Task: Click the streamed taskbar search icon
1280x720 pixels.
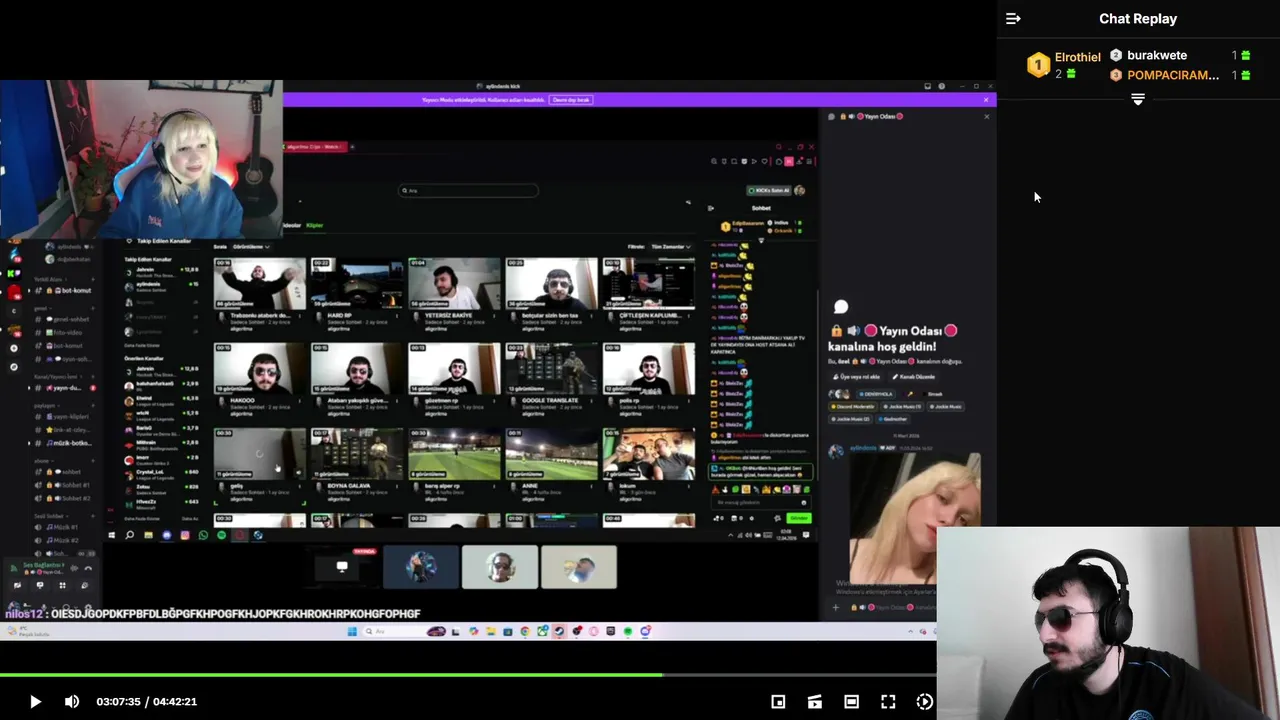Action: [130, 536]
